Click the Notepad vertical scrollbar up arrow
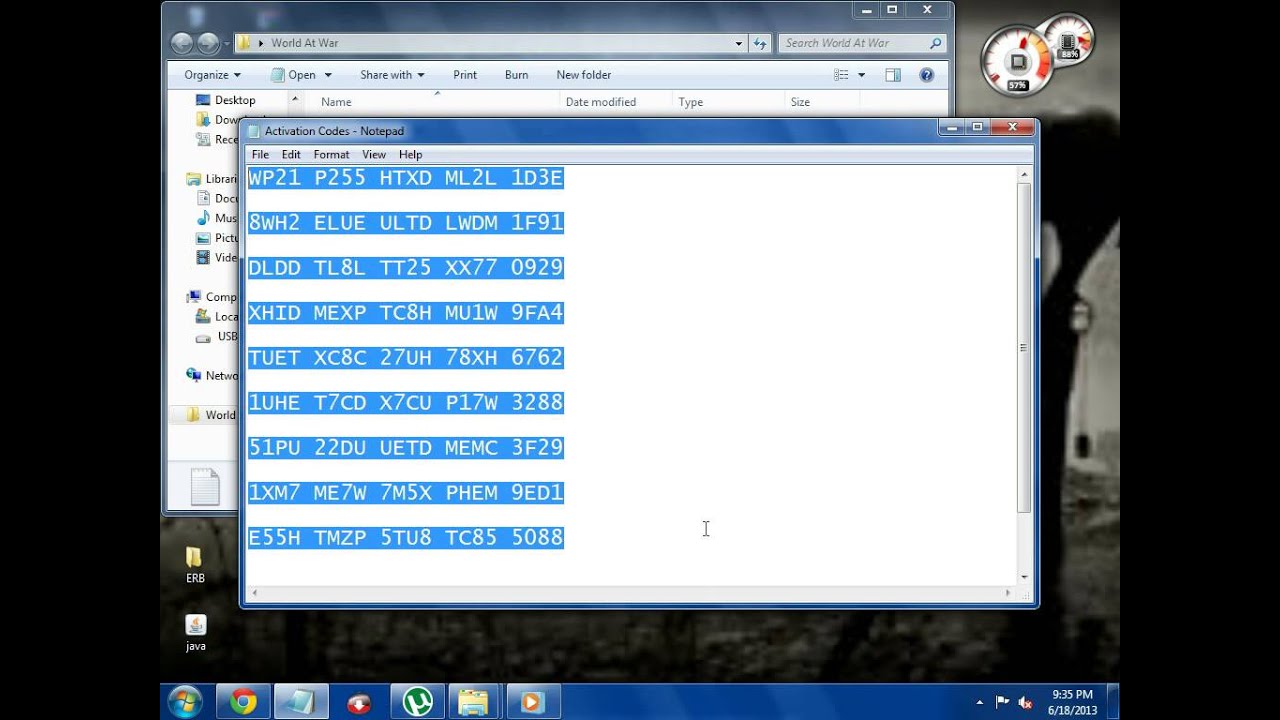1280x720 pixels. (x=1024, y=175)
